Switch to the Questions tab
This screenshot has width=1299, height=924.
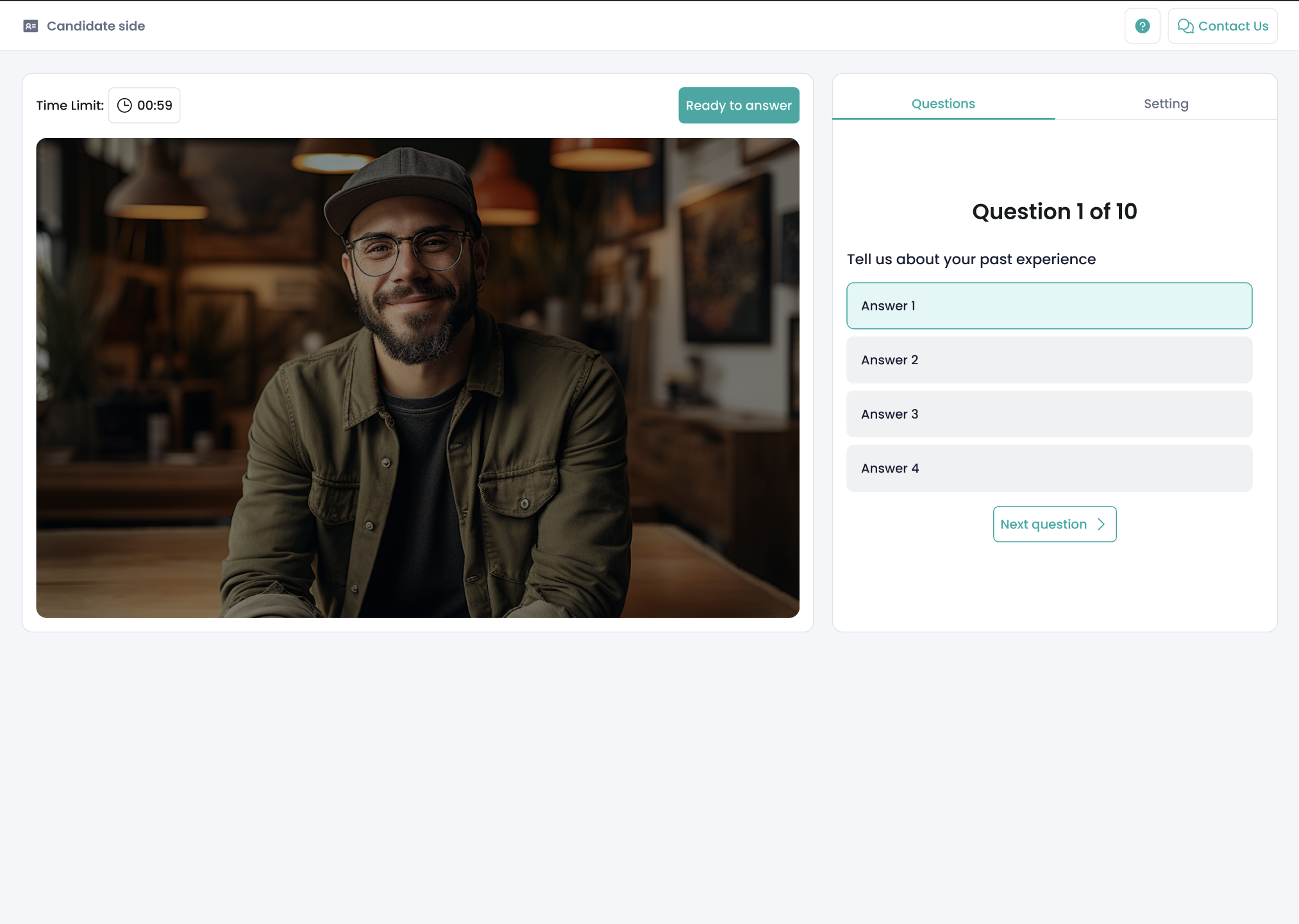click(943, 103)
